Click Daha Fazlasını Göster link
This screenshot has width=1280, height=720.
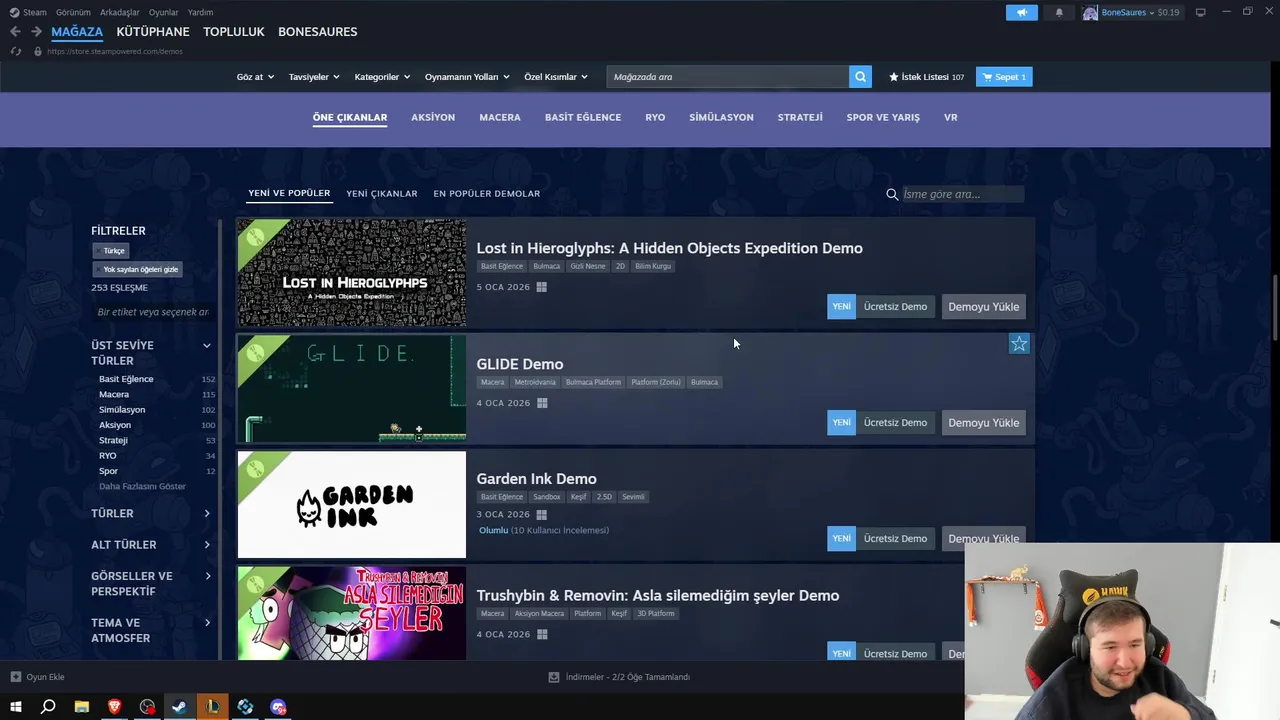coord(142,486)
